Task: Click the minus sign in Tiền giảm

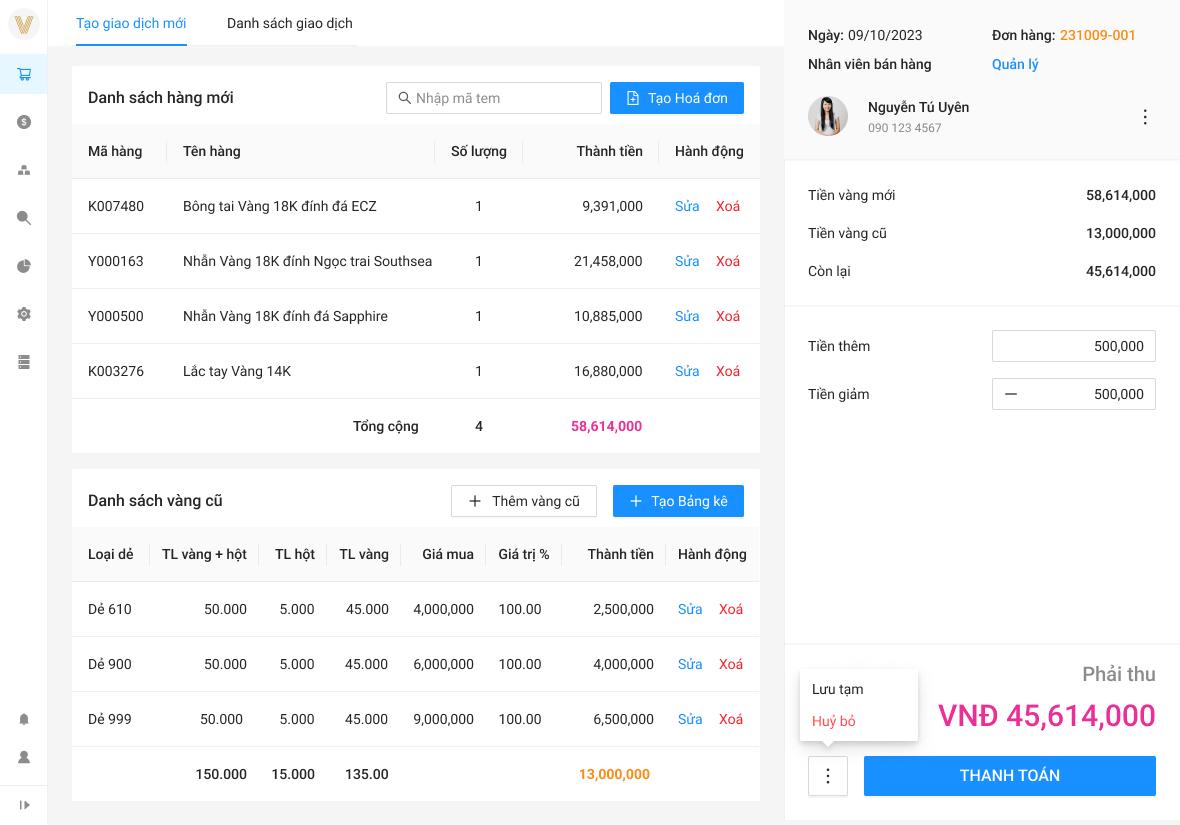Action: coord(1011,394)
